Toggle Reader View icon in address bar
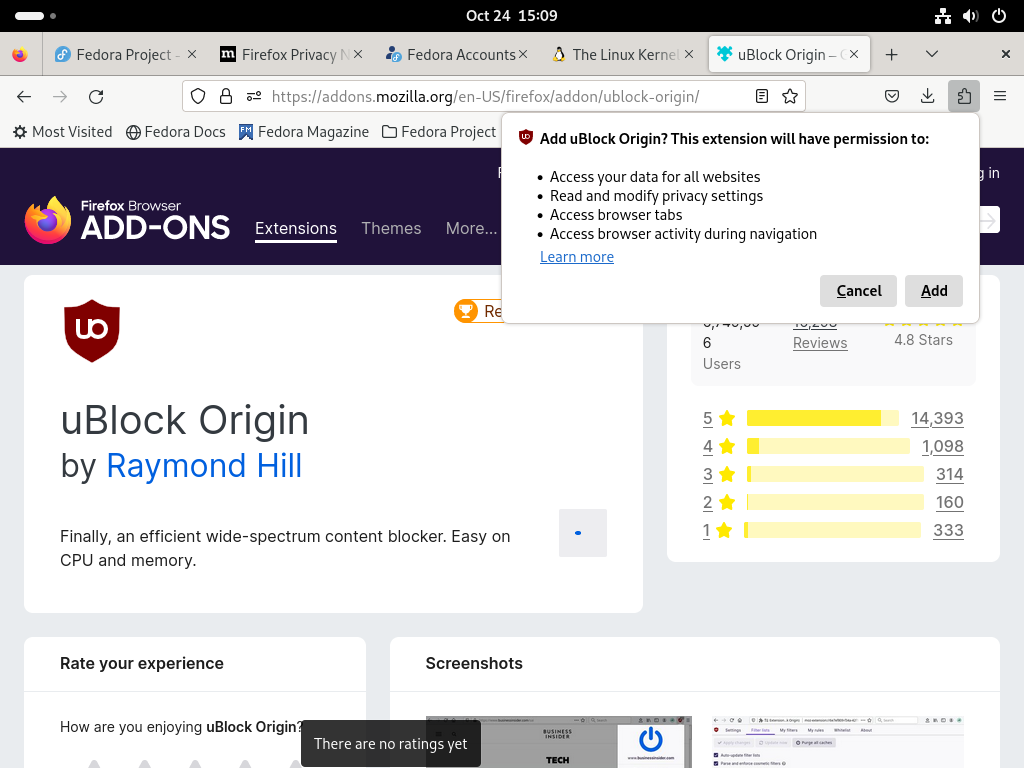 pyautogui.click(x=761, y=97)
